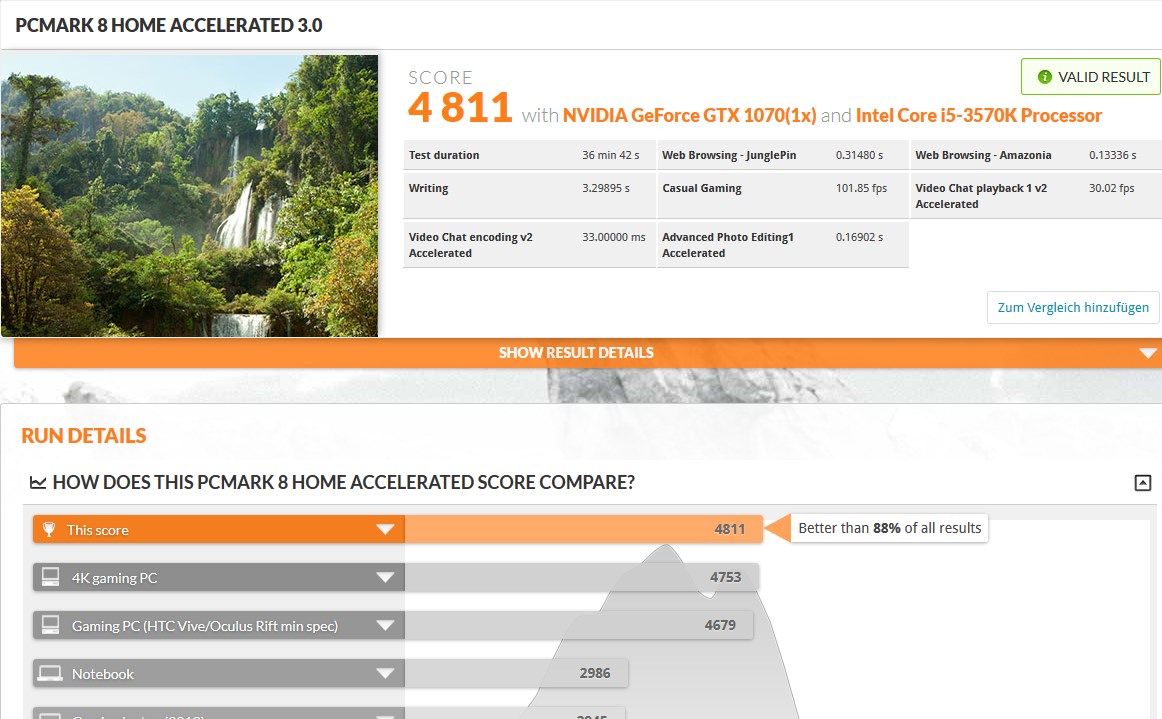Click the 4K gaming PC bar showing 4753
Viewport: 1162px width, 719px height.
coord(581,578)
